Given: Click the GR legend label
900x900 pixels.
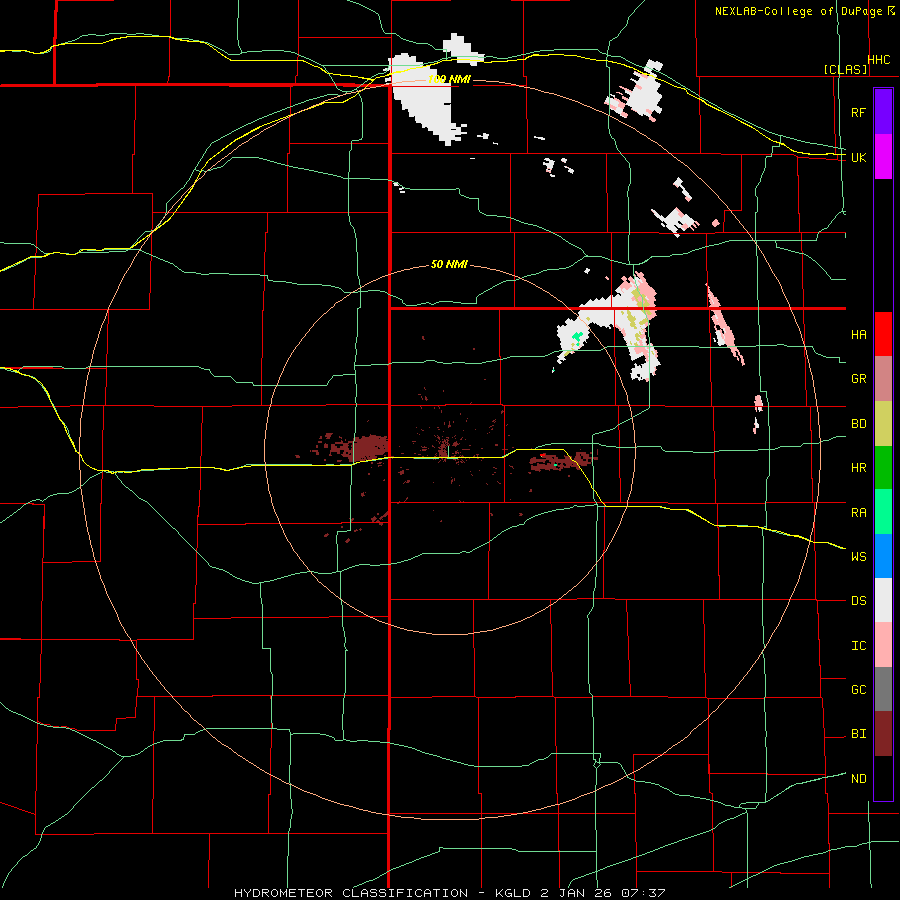Looking at the screenshot, I should (858, 379).
